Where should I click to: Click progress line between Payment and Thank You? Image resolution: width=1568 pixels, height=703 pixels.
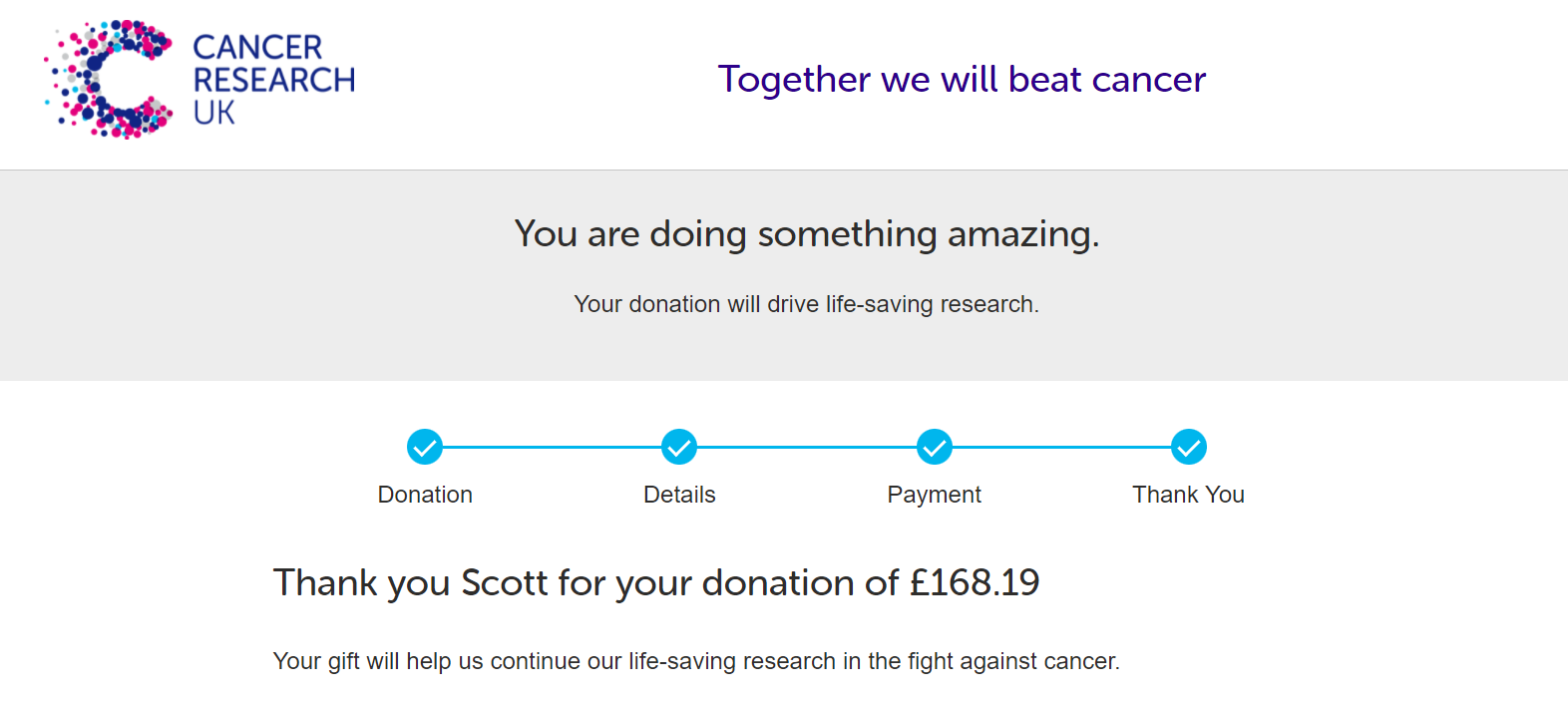point(1061,448)
